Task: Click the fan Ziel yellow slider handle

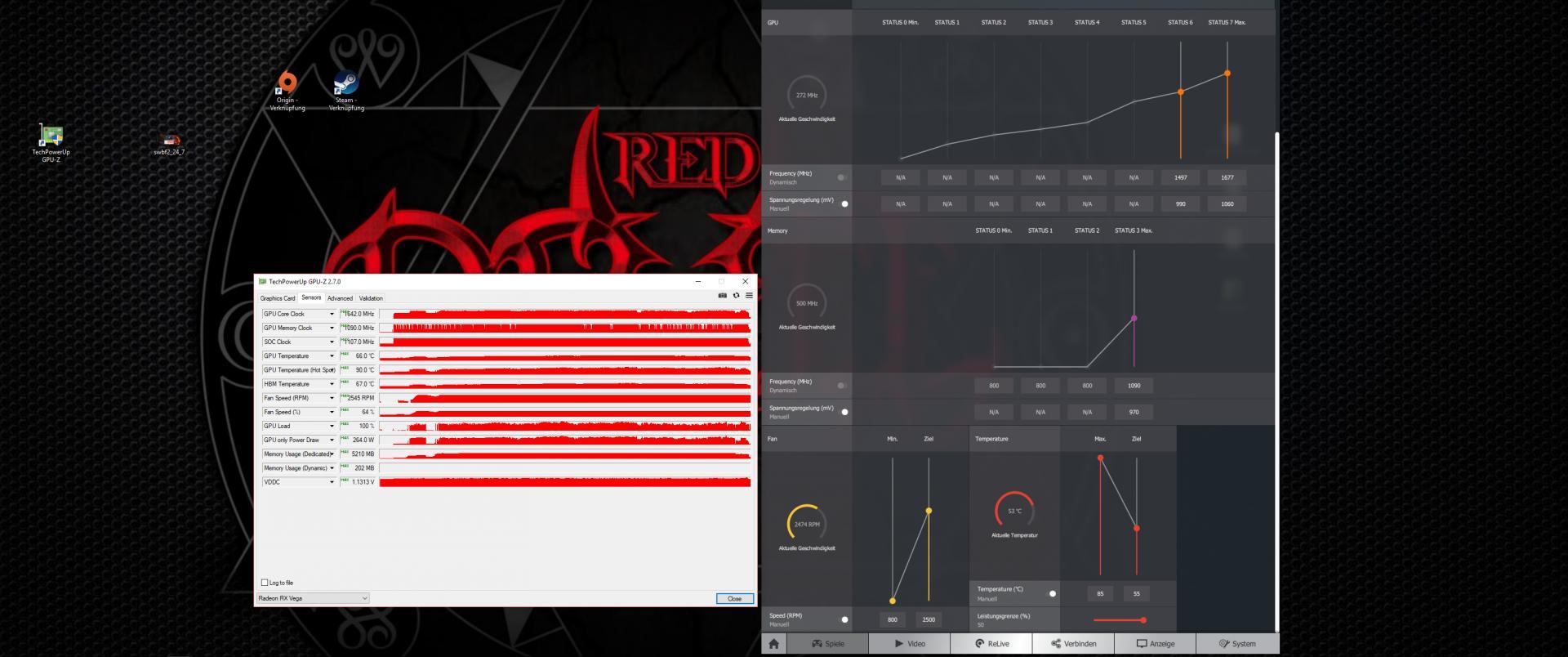Action: pyautogui.click(x=929, y=511)
